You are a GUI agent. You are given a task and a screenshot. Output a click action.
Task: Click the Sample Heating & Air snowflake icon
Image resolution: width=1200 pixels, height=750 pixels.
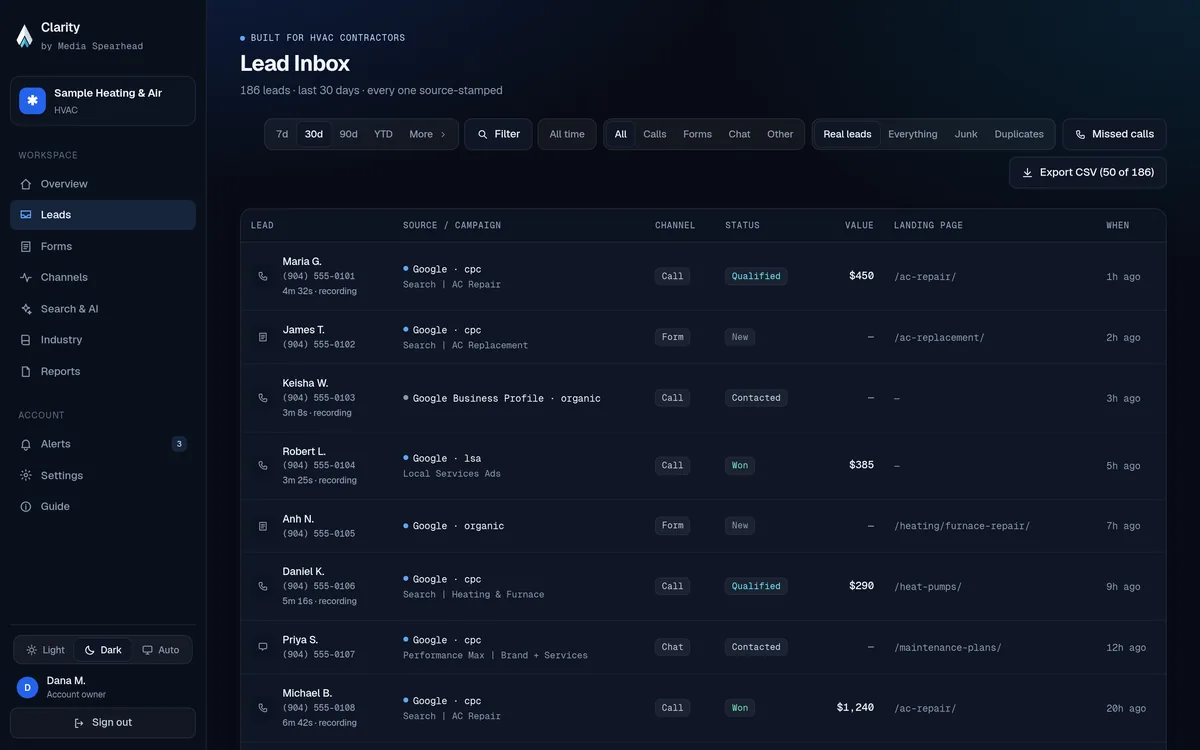33,101
